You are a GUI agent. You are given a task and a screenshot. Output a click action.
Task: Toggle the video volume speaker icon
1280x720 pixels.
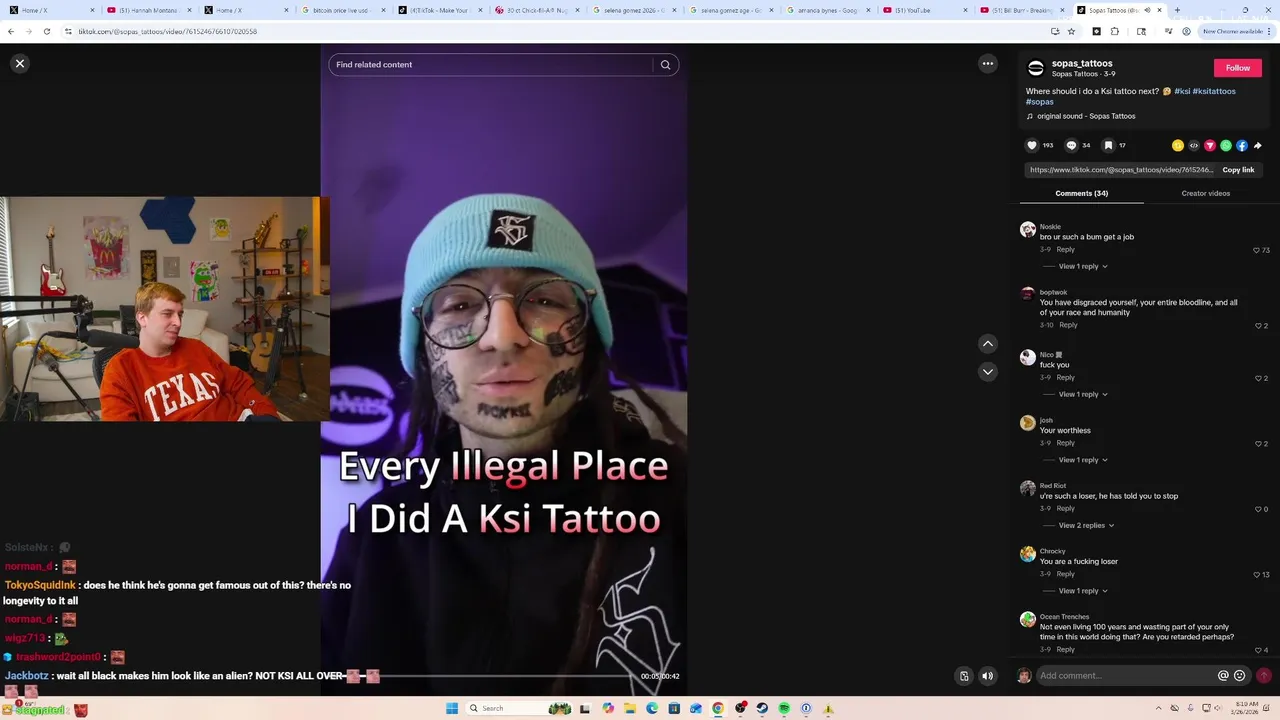(x=987, y=676)
